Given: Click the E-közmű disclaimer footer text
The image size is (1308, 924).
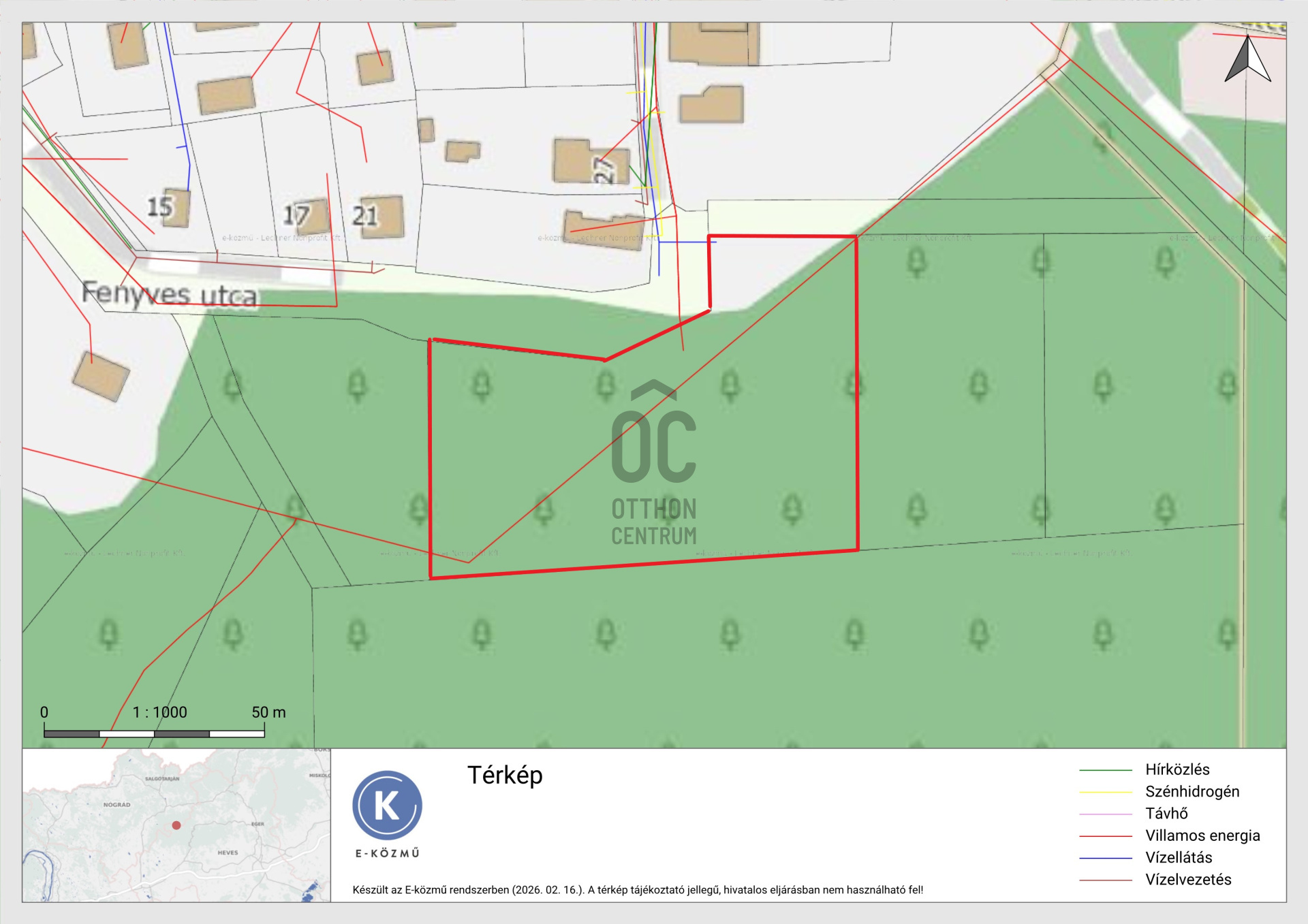Looking at the screenshot, I should coord(638,890).
